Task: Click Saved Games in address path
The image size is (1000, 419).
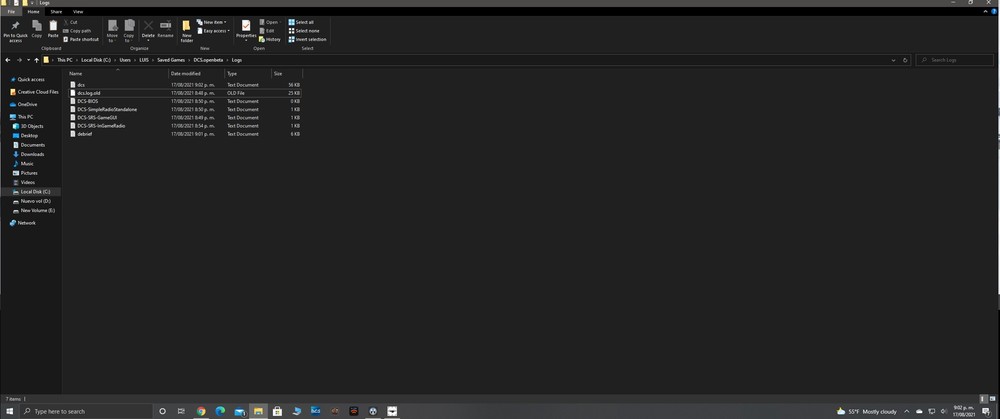Action: (171, 60)
